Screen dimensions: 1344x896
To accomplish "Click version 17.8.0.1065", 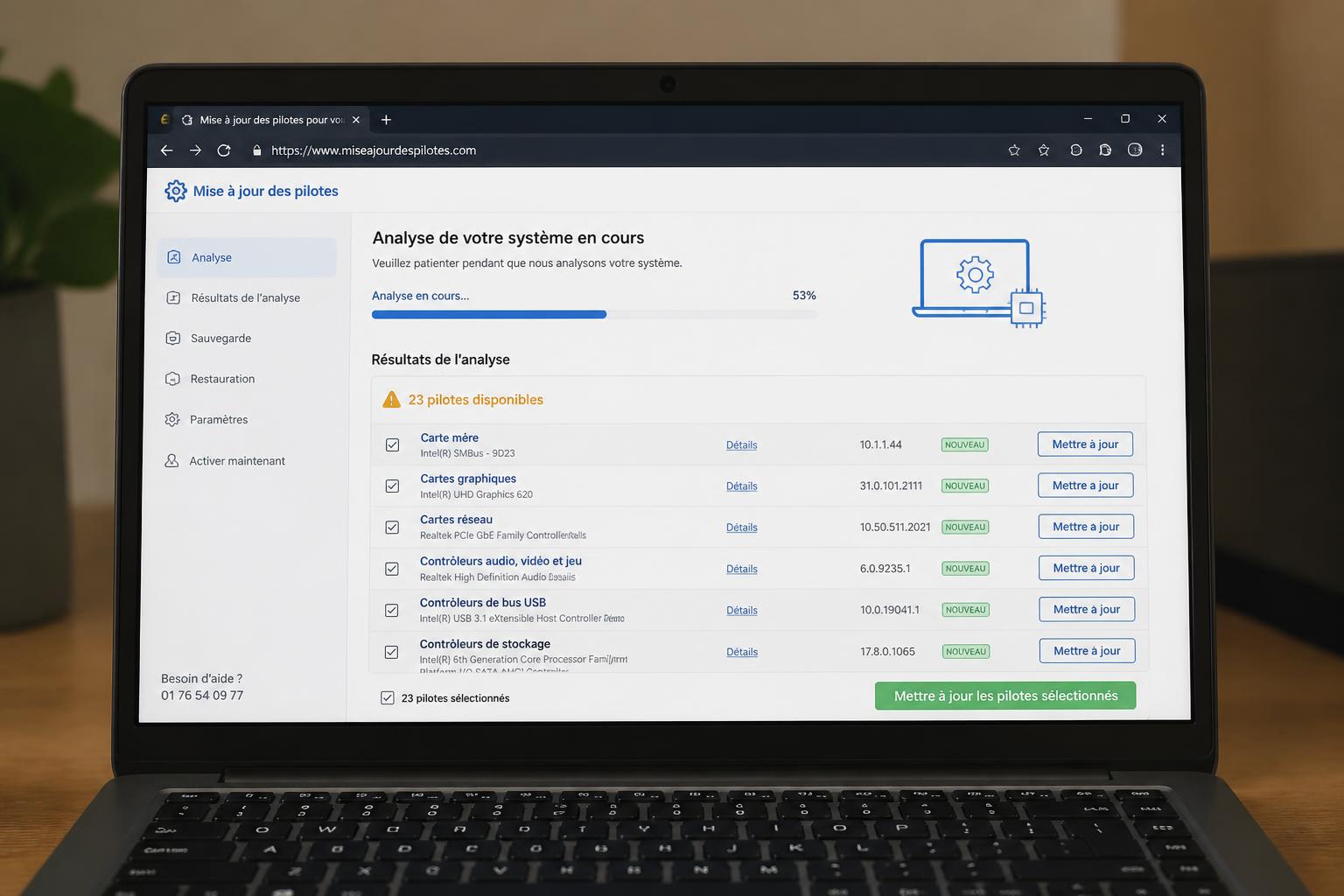I will (x=887, y=651).
